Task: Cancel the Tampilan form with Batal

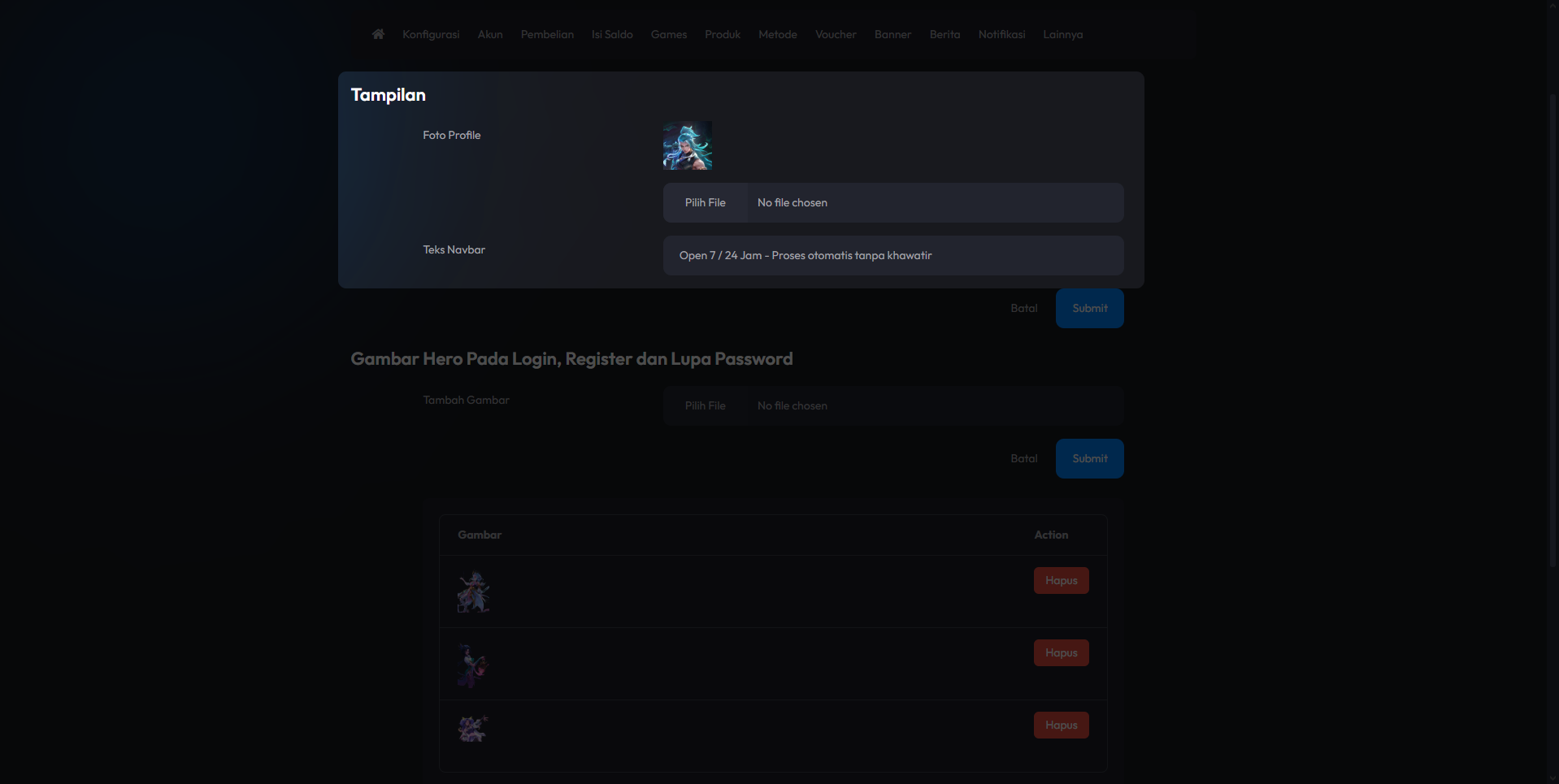Action: (1024, 308)
